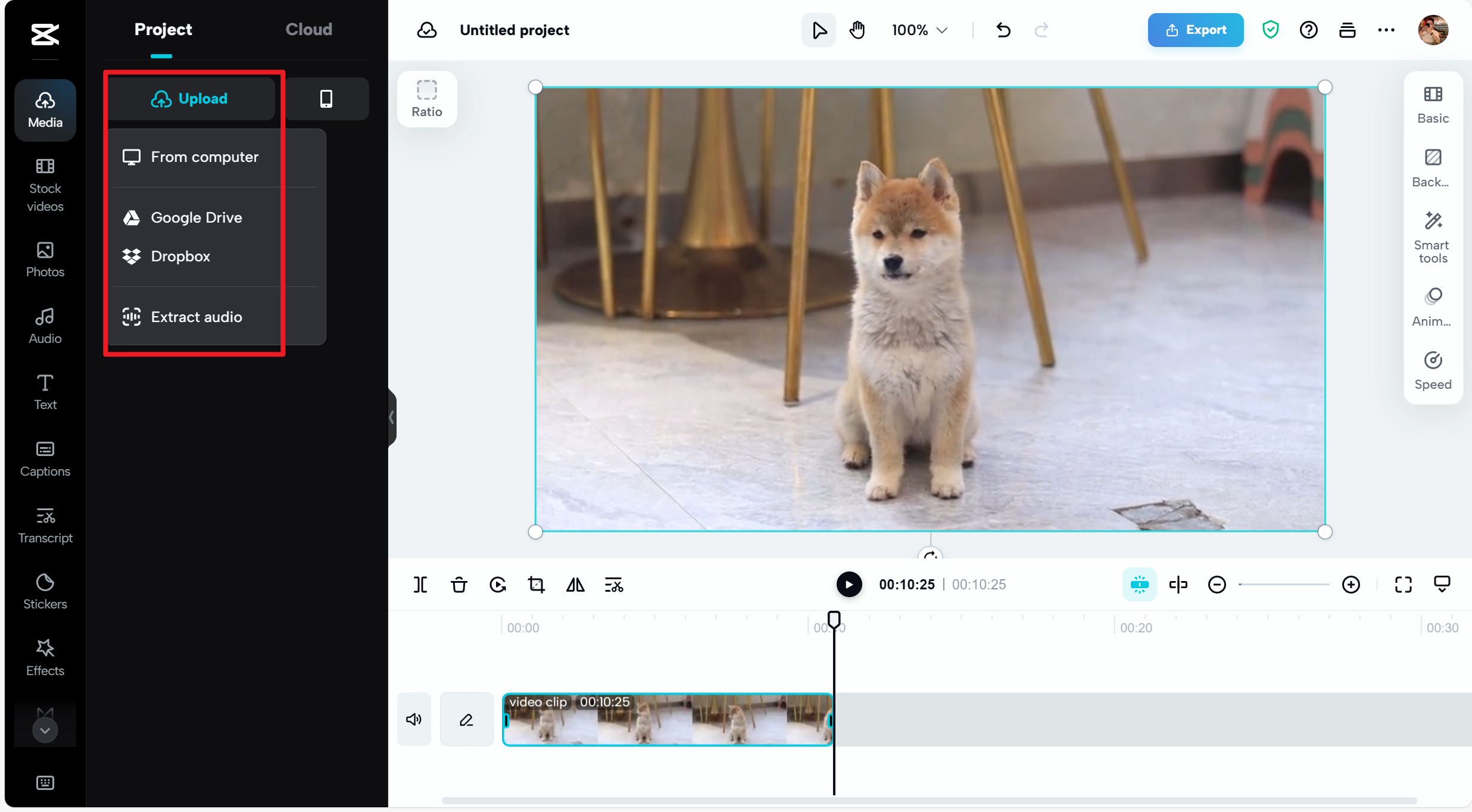Screen dimensions: 1472x812
Task: Select the Project tab
Action: (163, 29)
